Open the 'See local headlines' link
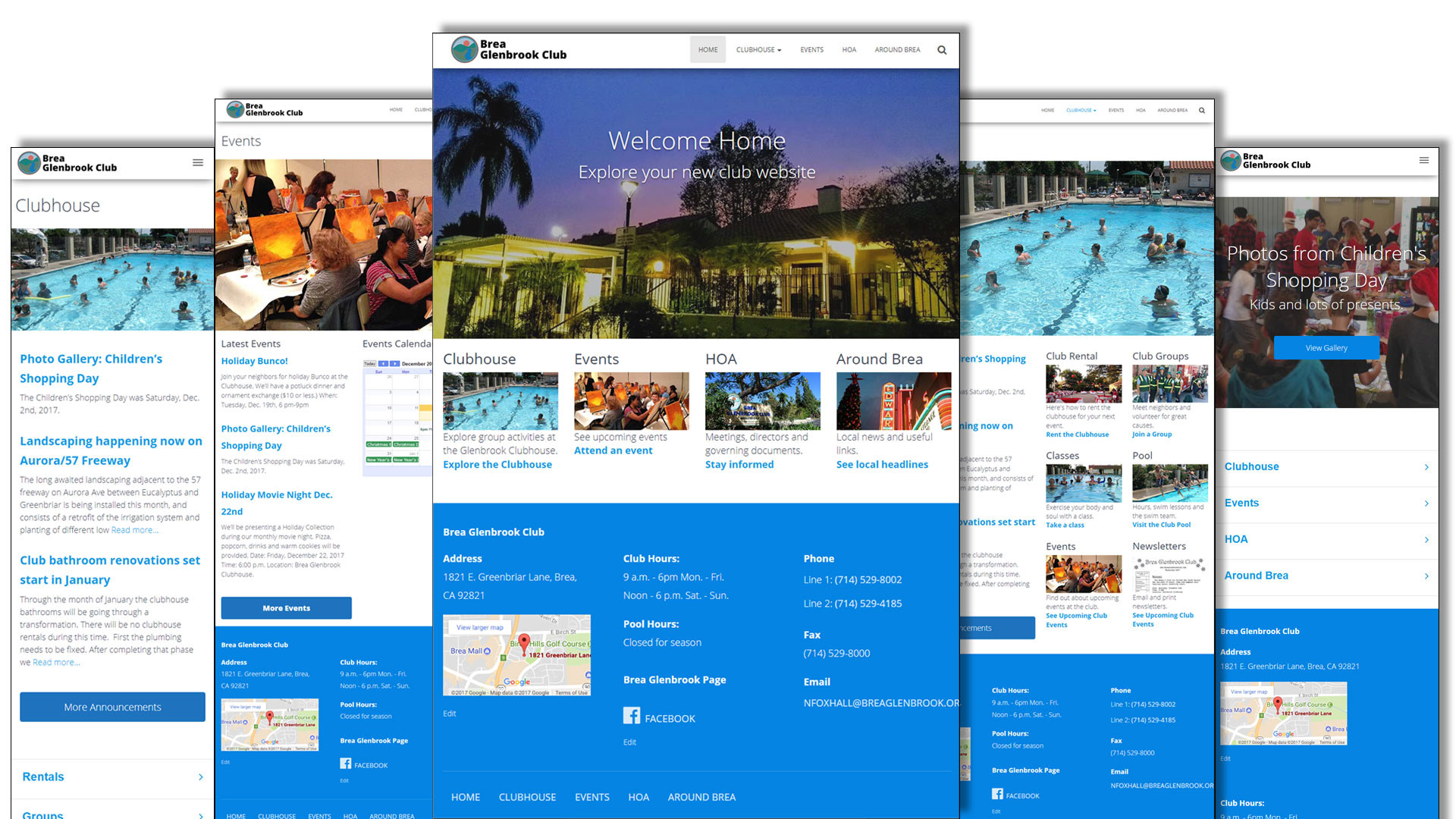The width and height of the screenshot is (1456, 819). coord(882,464)
